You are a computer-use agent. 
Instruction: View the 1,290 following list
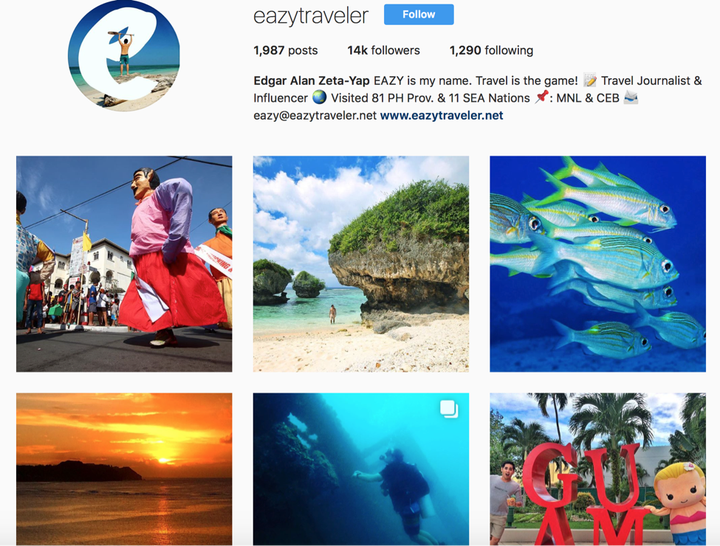(x=491, y=50)
